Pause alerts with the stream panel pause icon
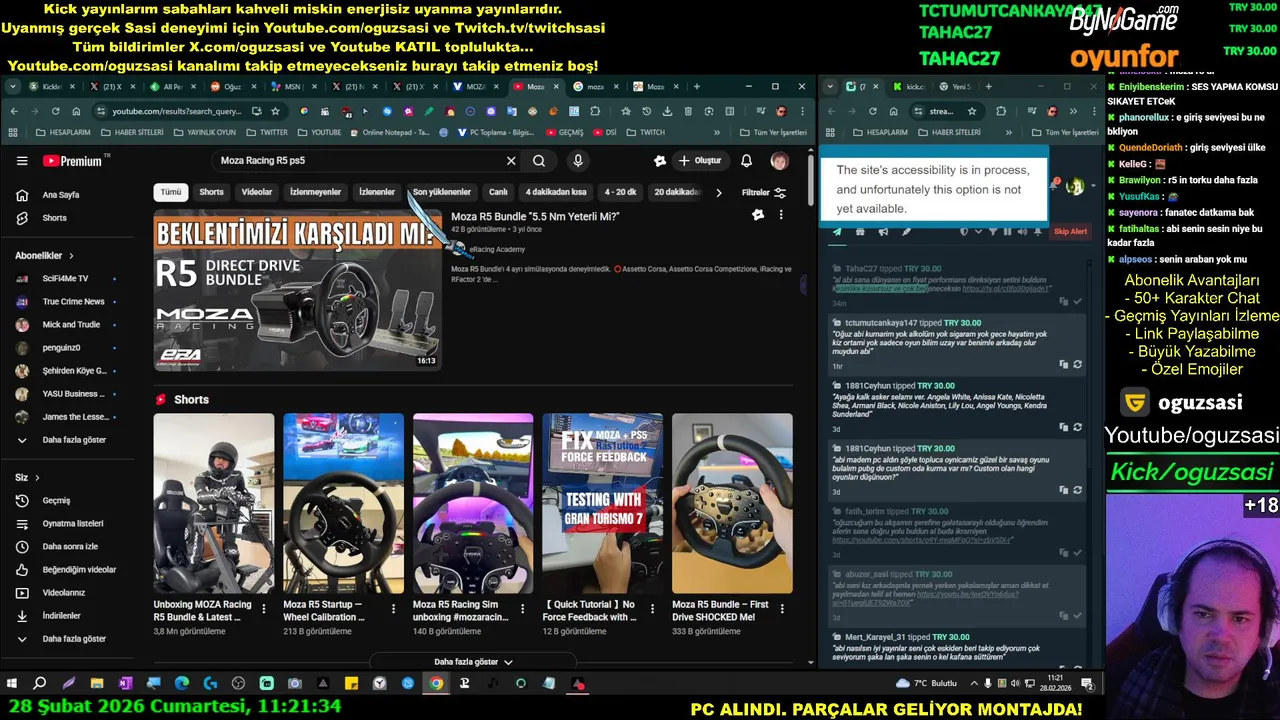This screenshot has width=1280, height=720. coord(1007,231)
